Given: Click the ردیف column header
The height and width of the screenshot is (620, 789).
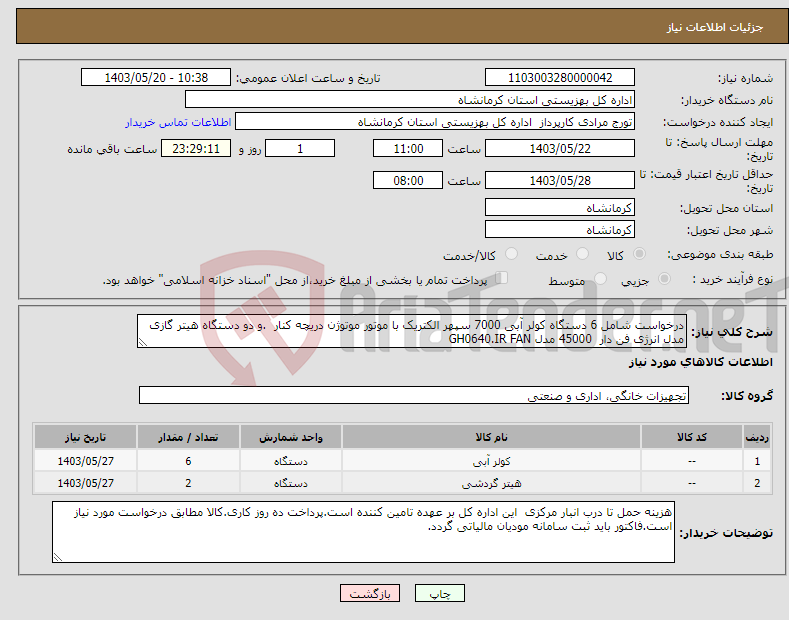Looking at the screenshot, I should (x=757, y=437).
